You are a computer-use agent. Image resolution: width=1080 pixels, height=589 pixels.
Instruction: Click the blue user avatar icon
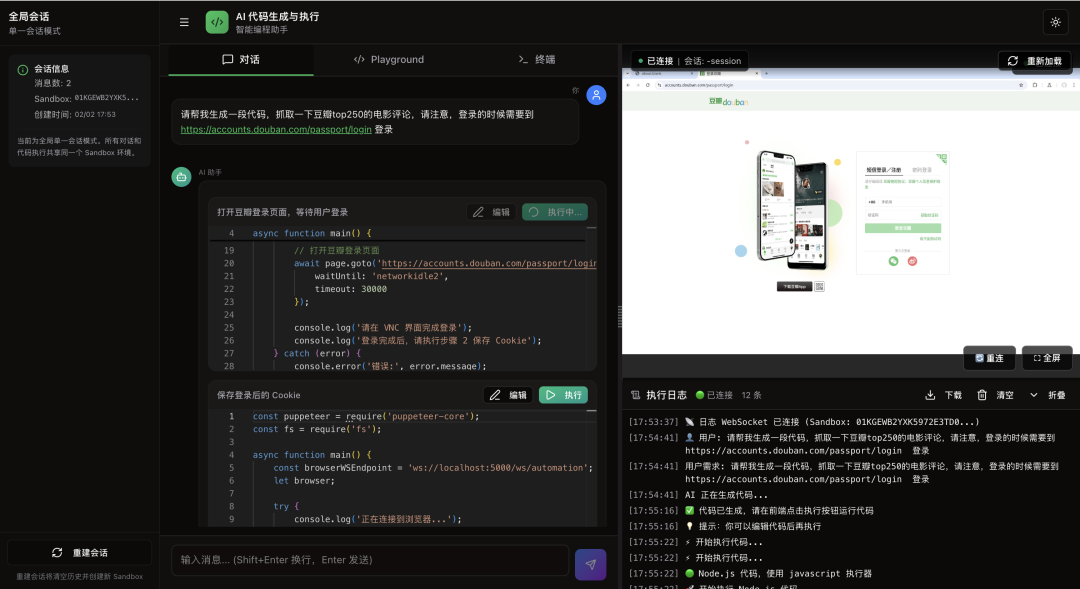point(598,95)
